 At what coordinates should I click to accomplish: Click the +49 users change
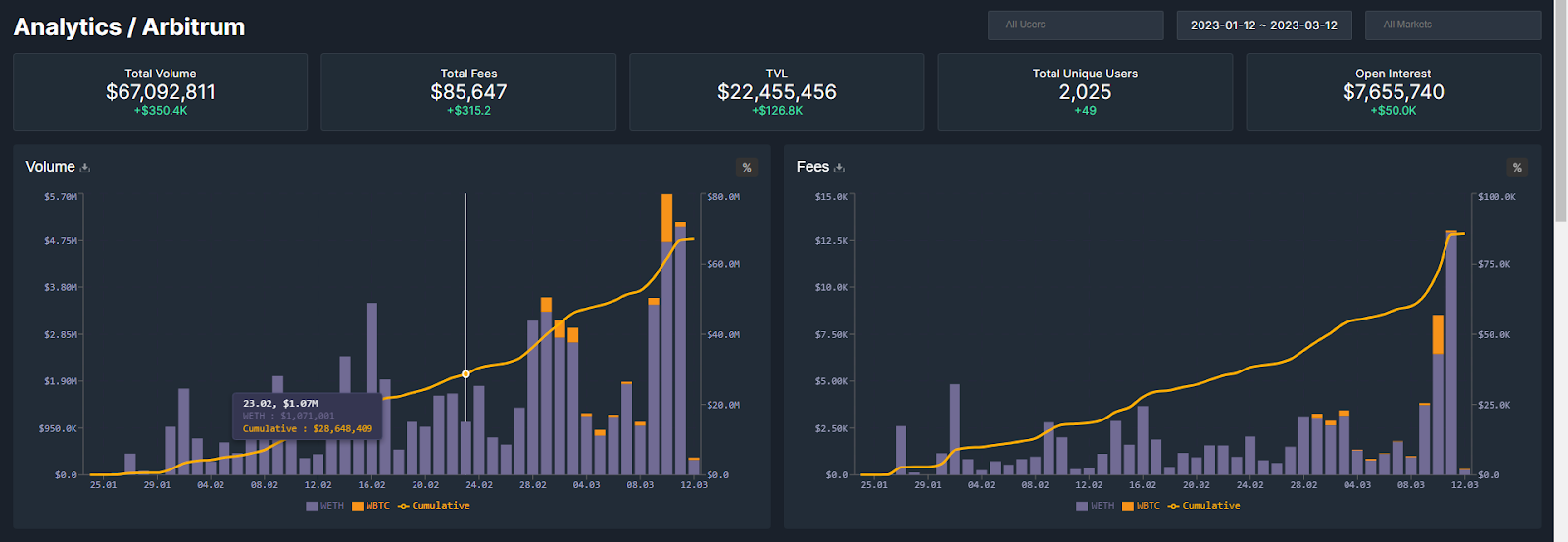(1085, 111)
